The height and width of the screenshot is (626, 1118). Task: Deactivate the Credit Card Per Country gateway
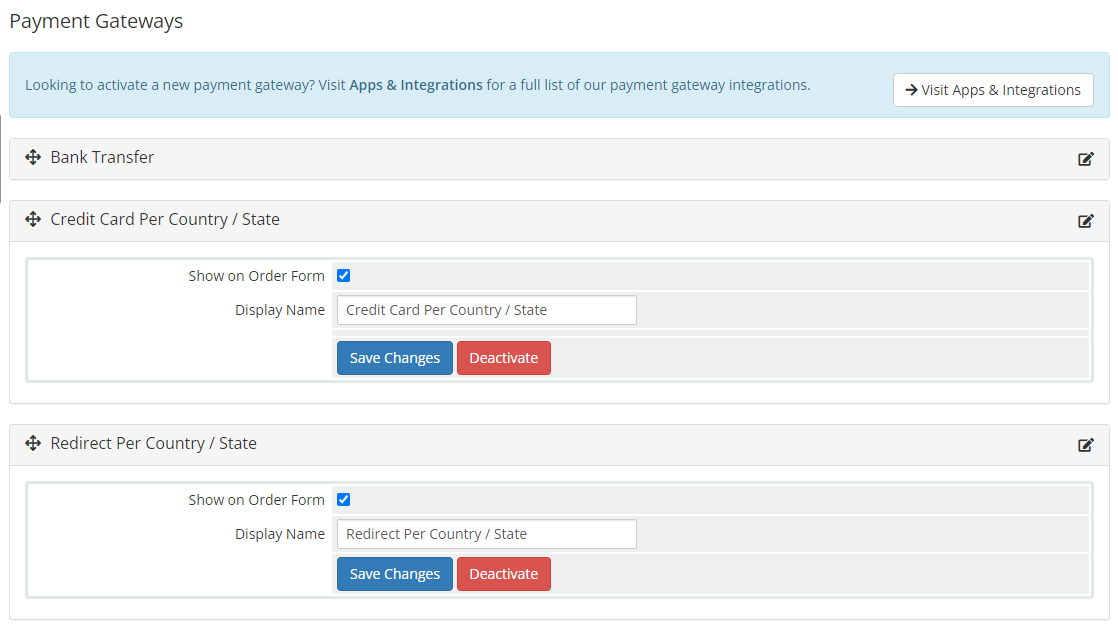503,358
